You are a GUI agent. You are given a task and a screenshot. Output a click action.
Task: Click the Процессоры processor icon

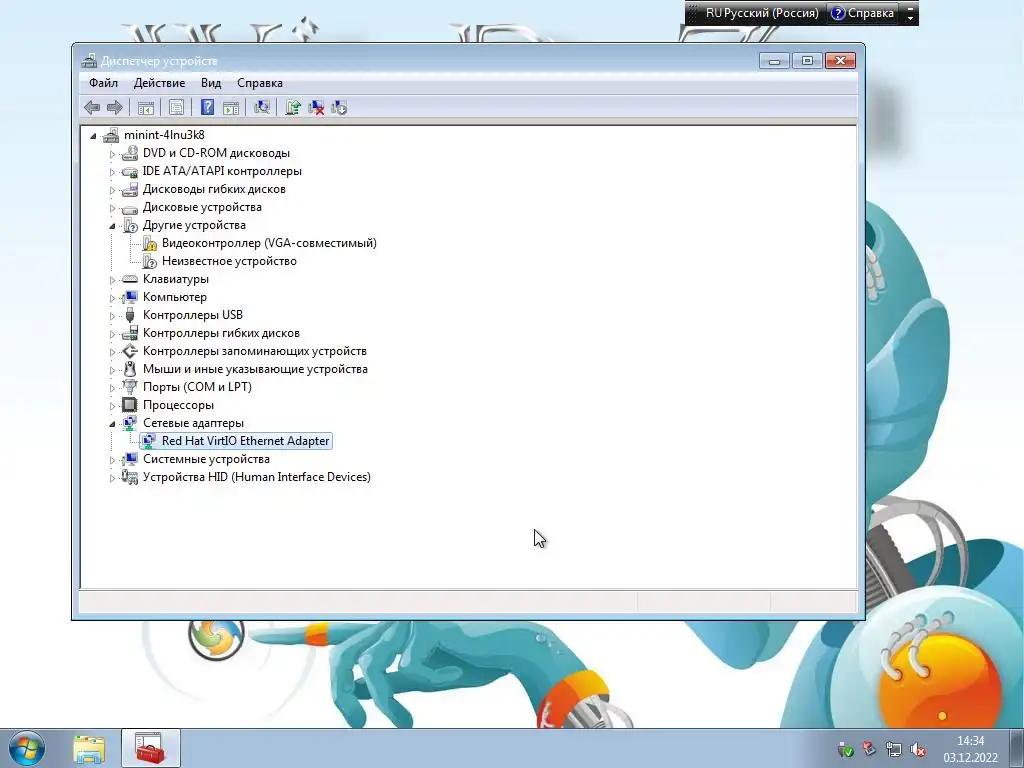point(129,405)
